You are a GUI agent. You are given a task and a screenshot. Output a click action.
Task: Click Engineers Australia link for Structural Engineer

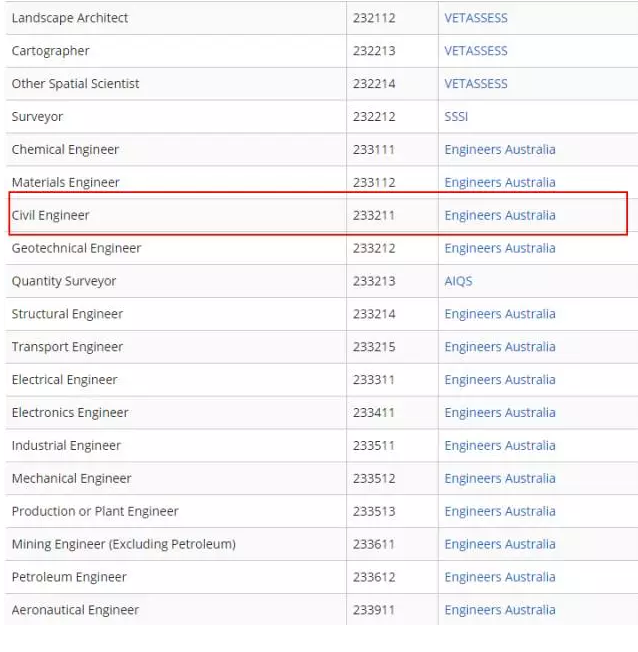pos(499,314)
